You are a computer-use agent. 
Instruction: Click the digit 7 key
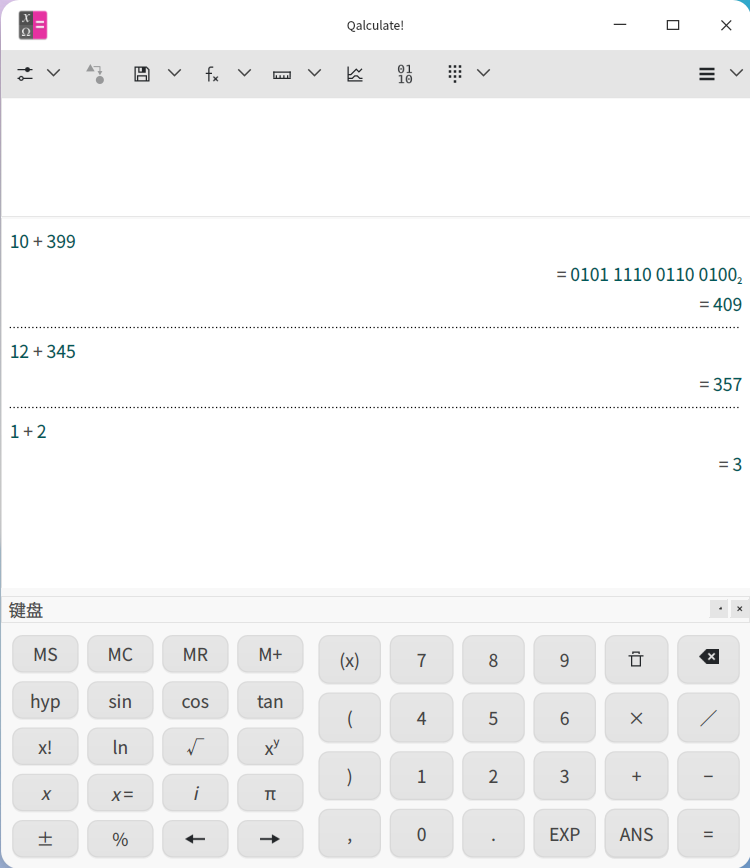[x=421, y=660]
